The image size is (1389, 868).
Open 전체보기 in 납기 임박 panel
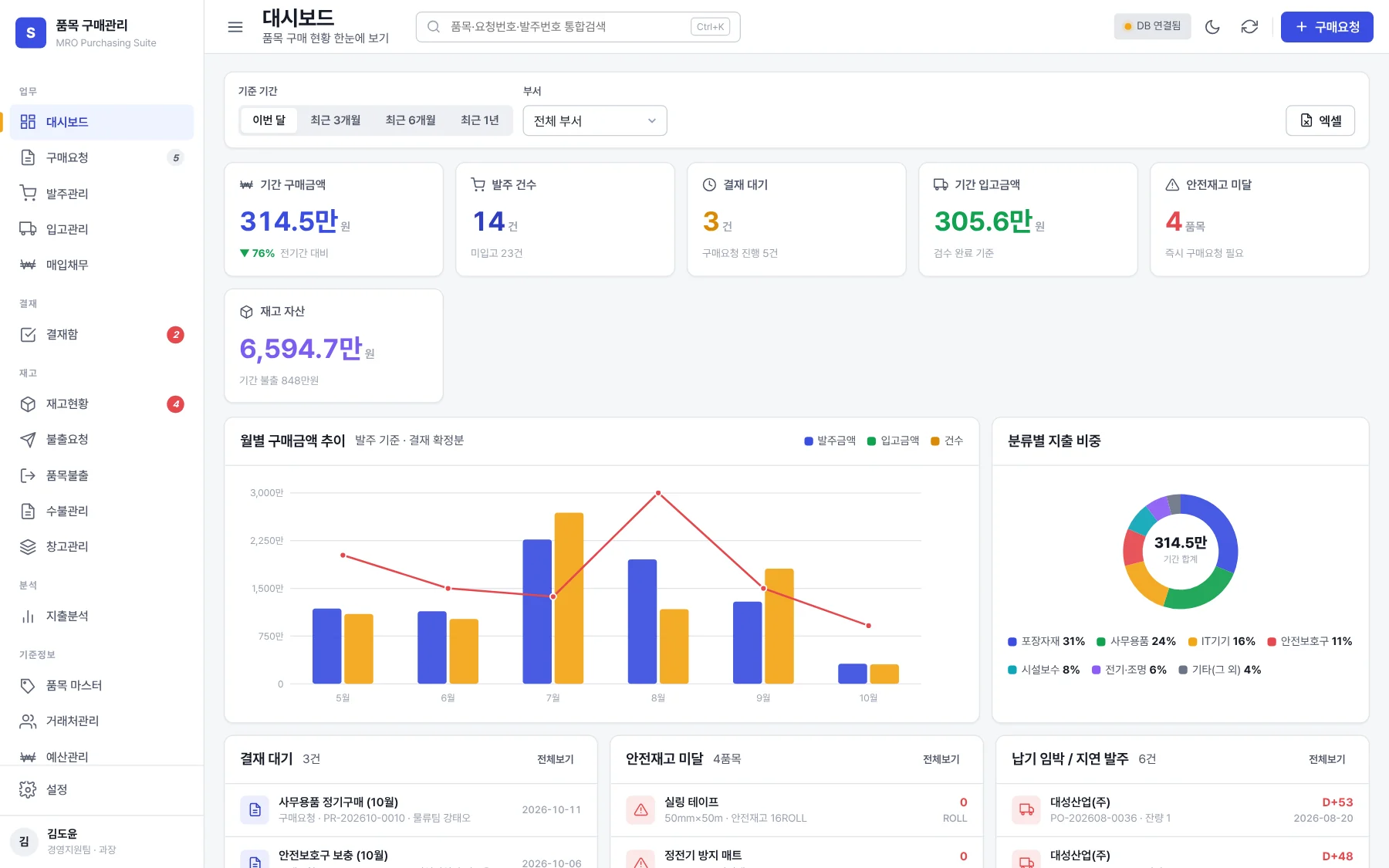point(1327,759)
